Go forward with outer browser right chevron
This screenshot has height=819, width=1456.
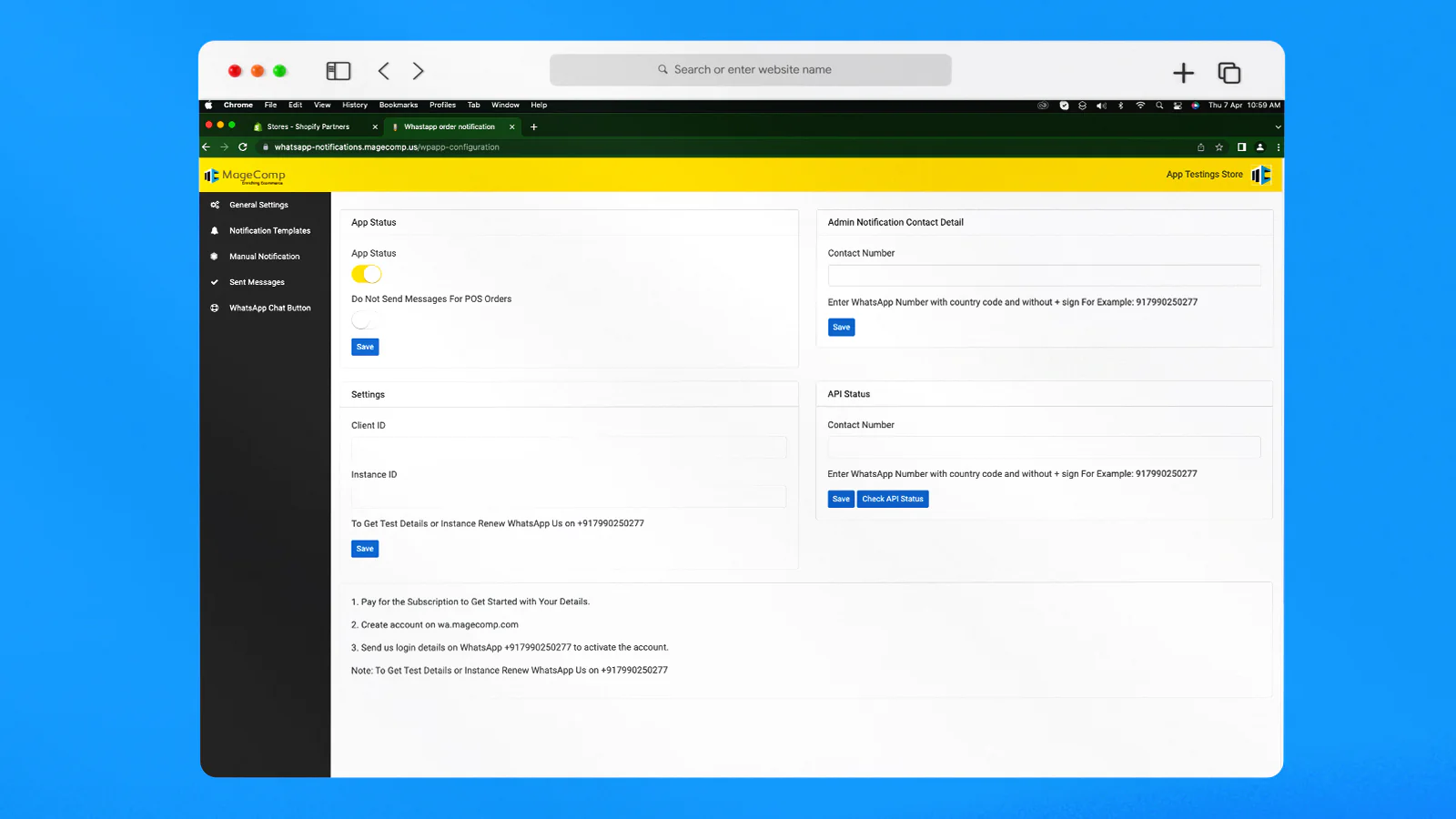pos(418,71)
